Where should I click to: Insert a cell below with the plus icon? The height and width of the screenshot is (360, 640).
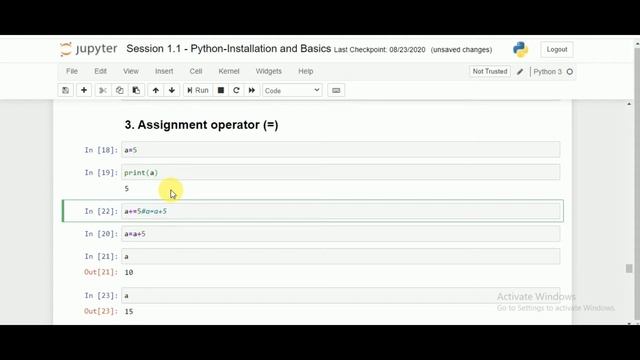pyautogui.click(x=84, y=90)
